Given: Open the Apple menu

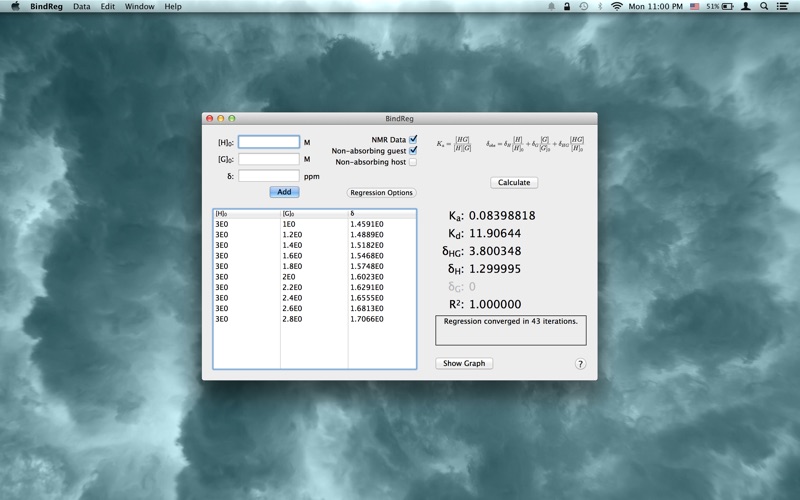Looking at the screenshot, I should coord(15,6).
